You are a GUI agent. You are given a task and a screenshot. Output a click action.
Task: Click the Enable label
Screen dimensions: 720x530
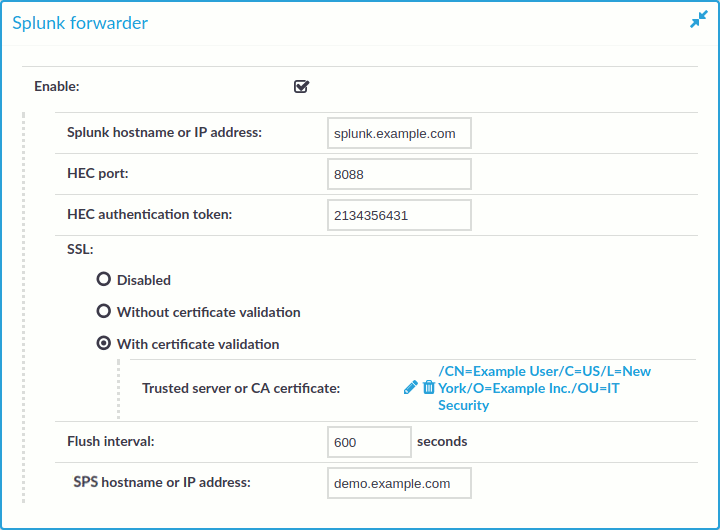pos(57,86)
